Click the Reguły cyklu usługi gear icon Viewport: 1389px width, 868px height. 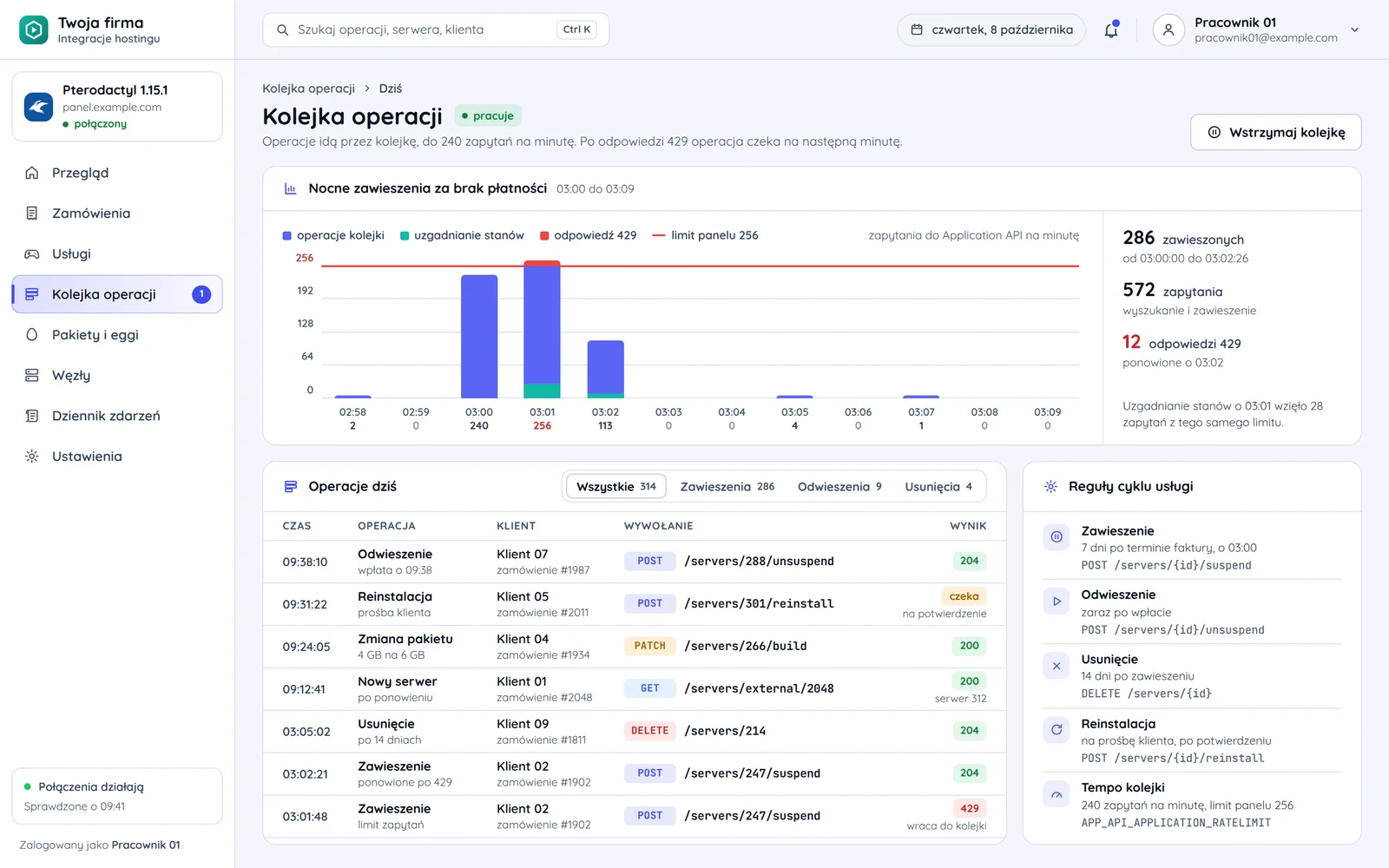click(x=1050, y=487)
